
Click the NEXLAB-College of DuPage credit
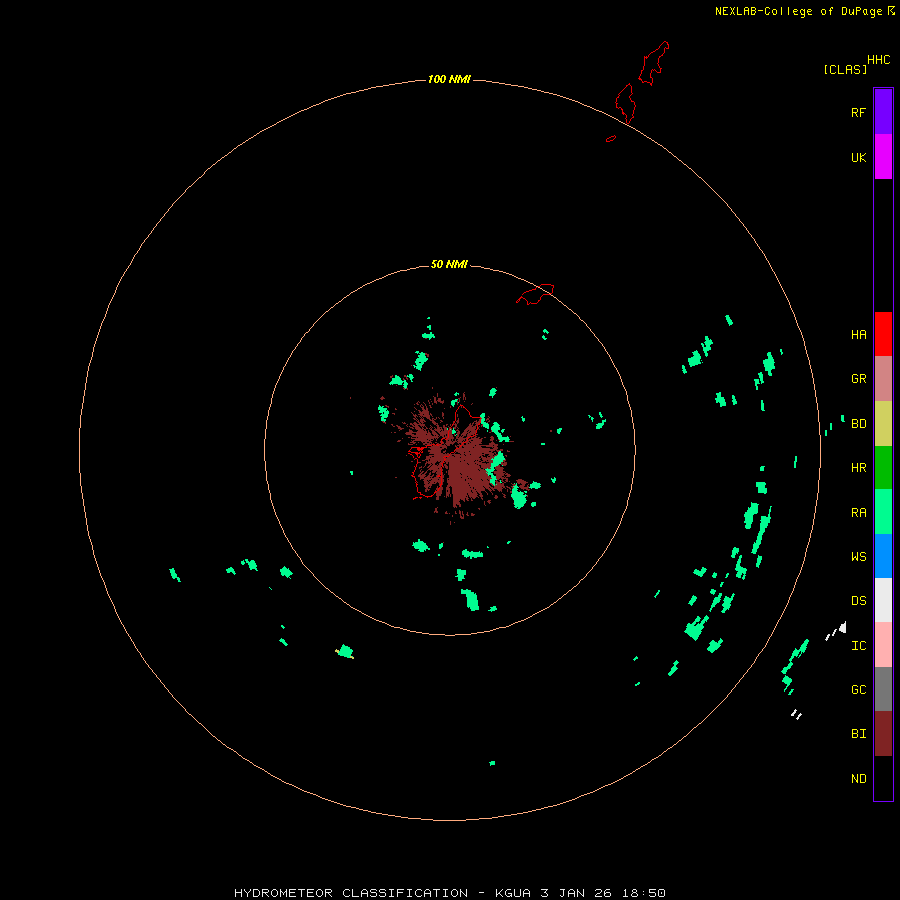(x=798, y=11)
